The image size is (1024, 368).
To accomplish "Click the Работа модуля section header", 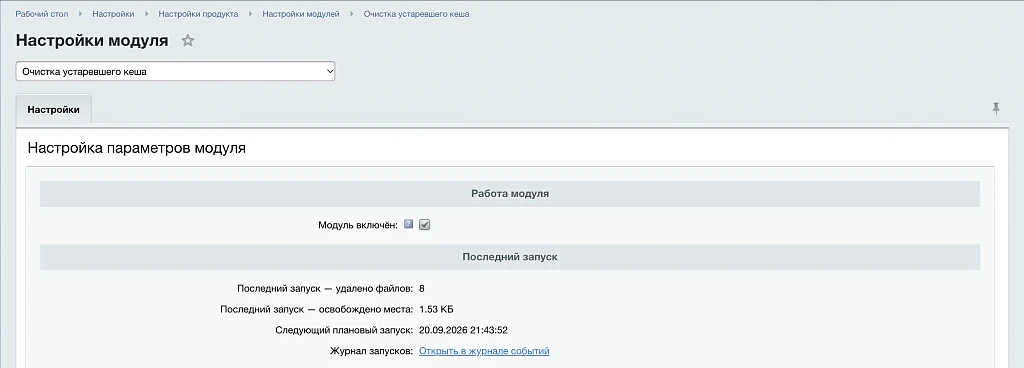I will pos(509,194).
